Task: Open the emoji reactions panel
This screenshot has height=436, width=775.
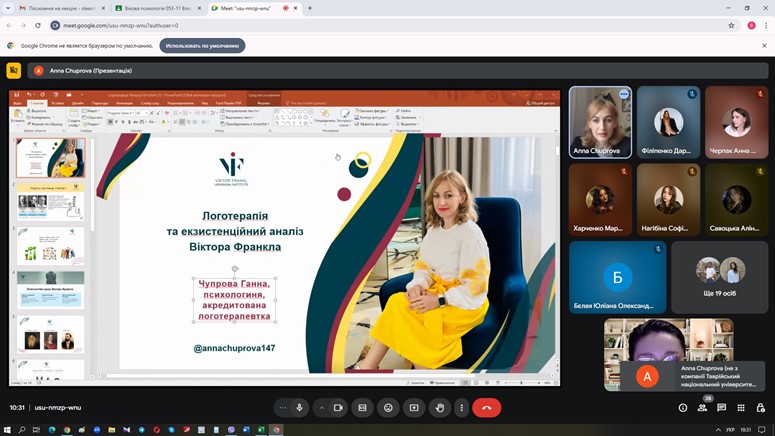Action: point(388,408)
